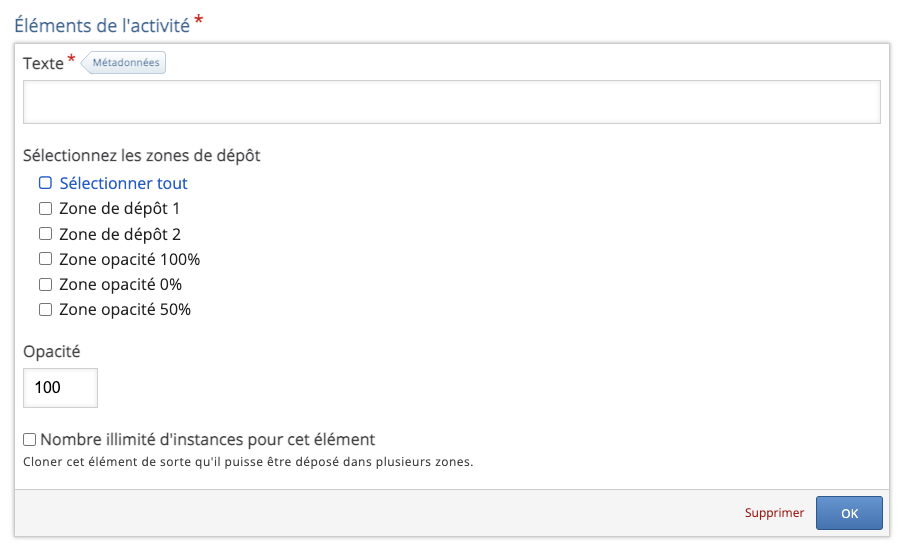
Task: Enable unlimited instances checkbox (Nombre illimité)
Action: [x=30, y=439]
